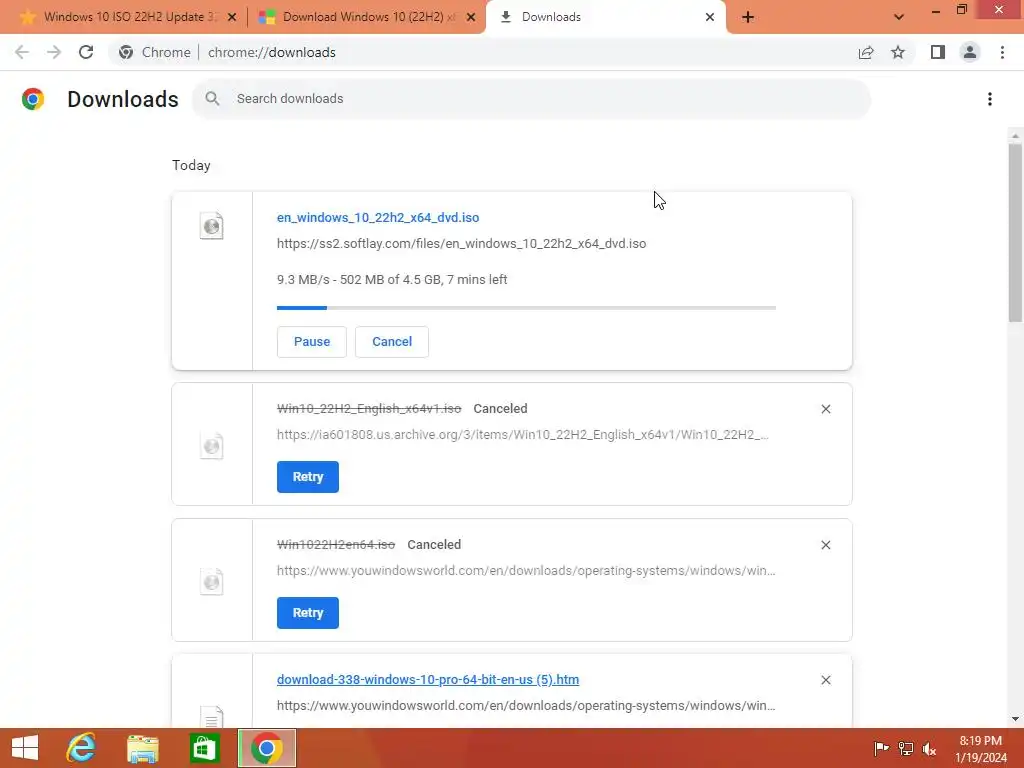The width and height of the screenshot is (1024, 768).
Task: Click the Chrome logo beside Downloads heading
Action: 33,99
